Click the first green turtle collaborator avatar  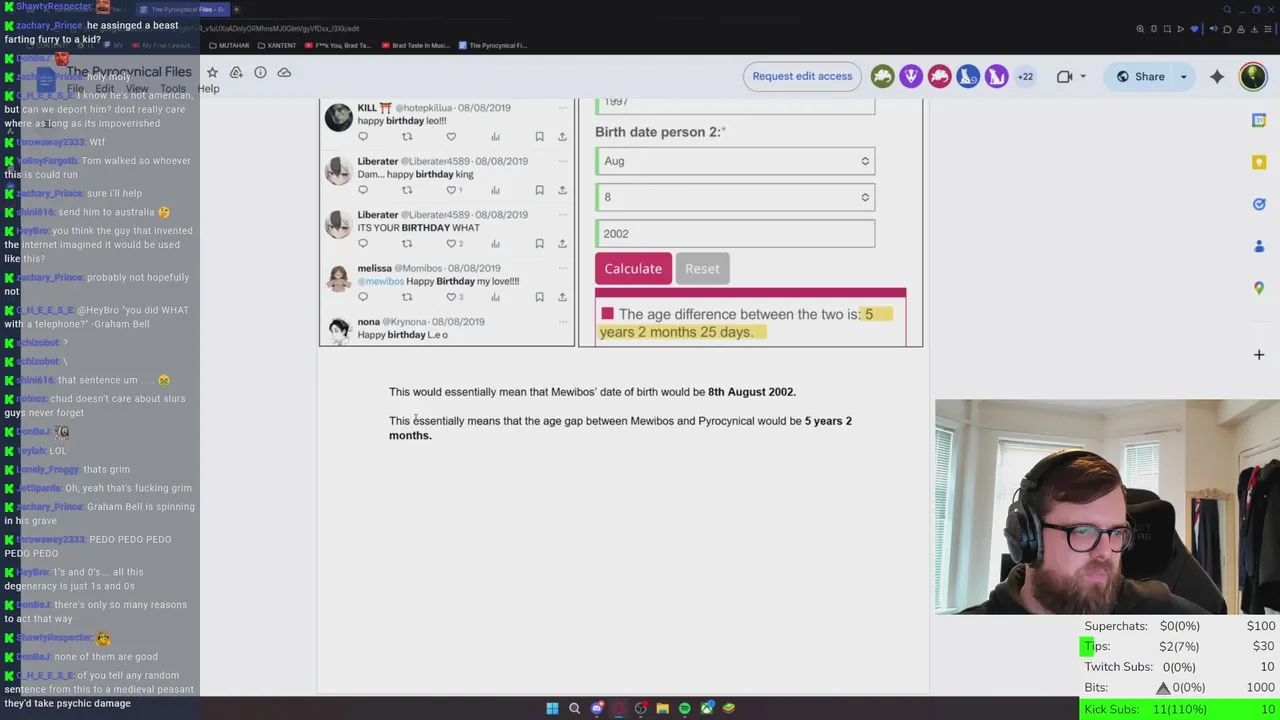882,76
